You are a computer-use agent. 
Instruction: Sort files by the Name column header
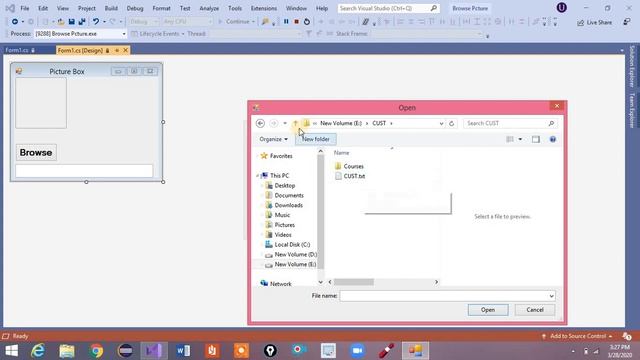pyautogui.click(x=342, y=153)
